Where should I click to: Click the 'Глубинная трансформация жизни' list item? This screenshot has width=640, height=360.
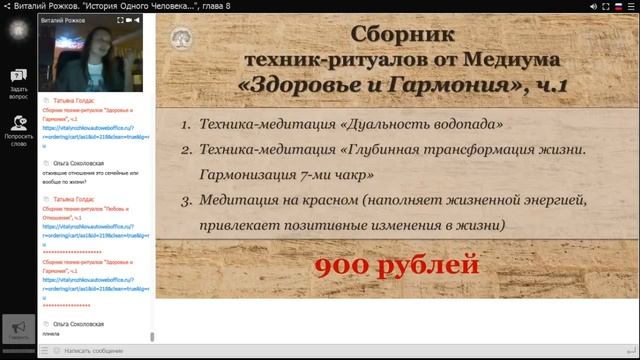click(x=384, y=162)
